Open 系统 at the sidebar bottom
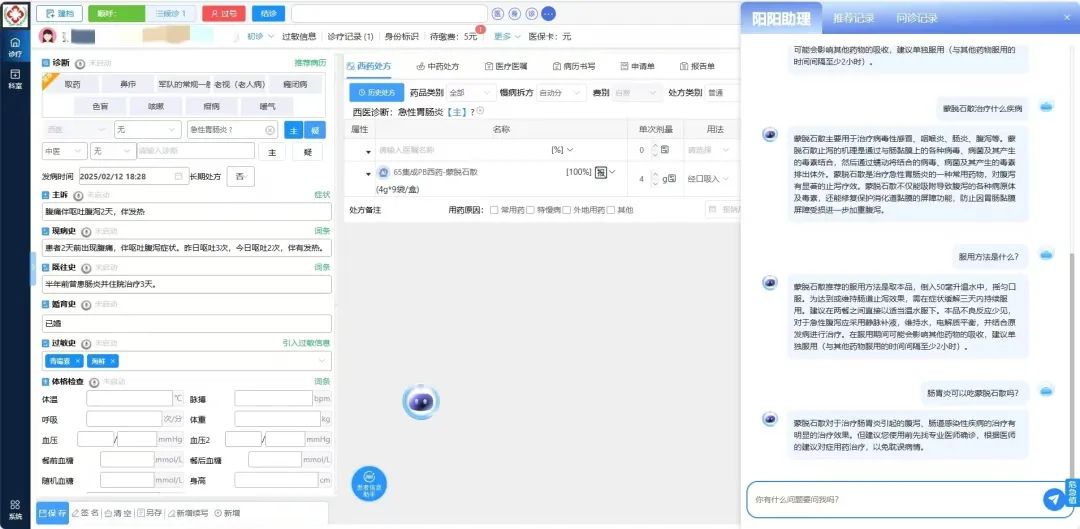The image size is (1080, 529). pyautogui.click(x=15, y=509)
